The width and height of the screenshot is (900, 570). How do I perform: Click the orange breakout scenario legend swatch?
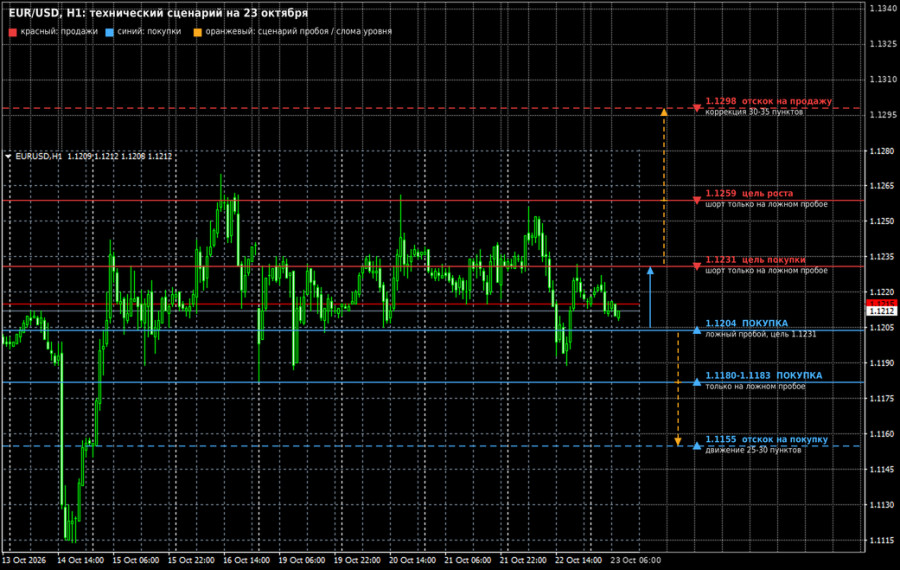click(197, 32)
